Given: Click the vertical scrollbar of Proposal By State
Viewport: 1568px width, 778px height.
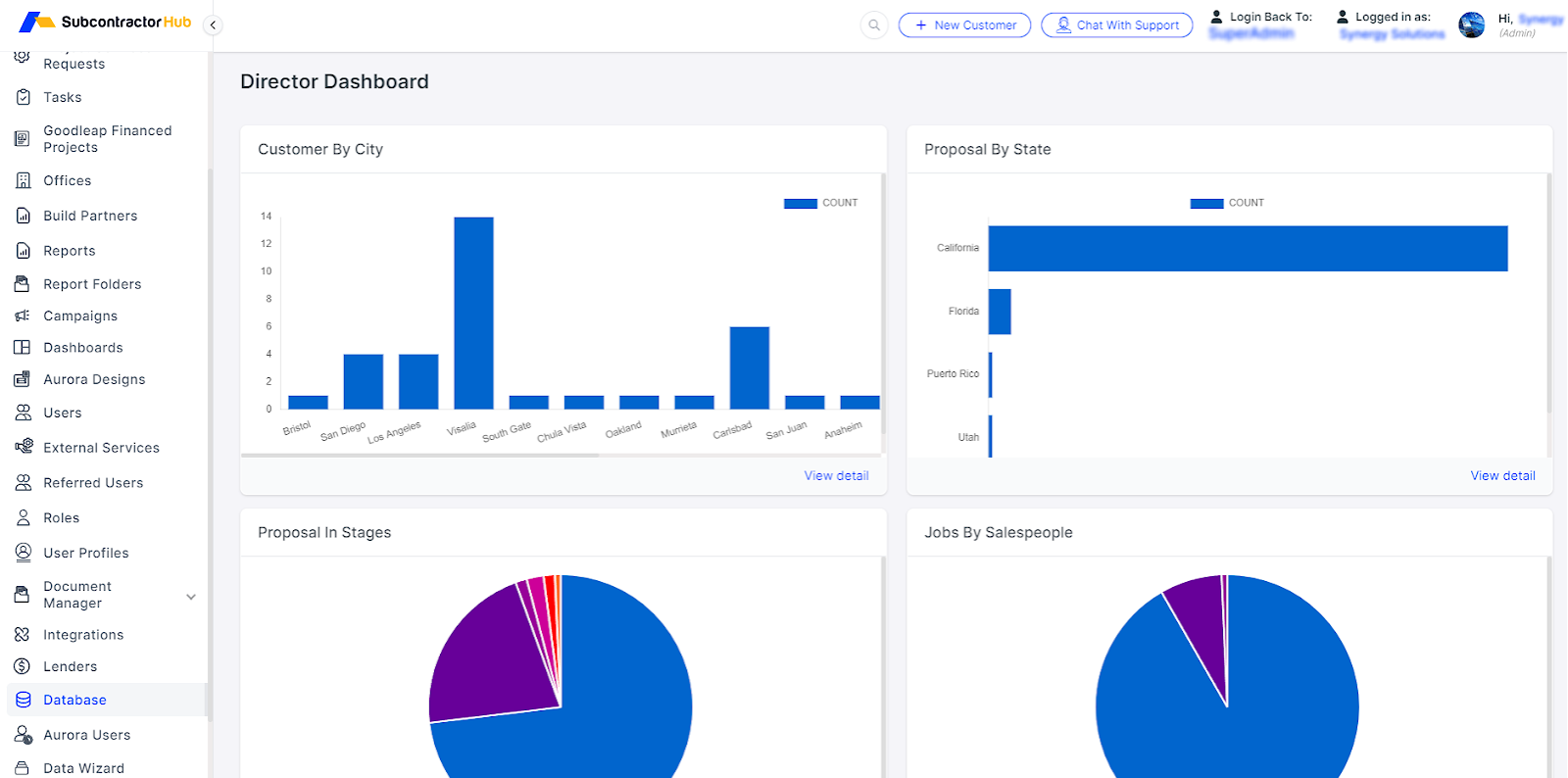Looking at the screenshot, I should tap(1549, 294).
